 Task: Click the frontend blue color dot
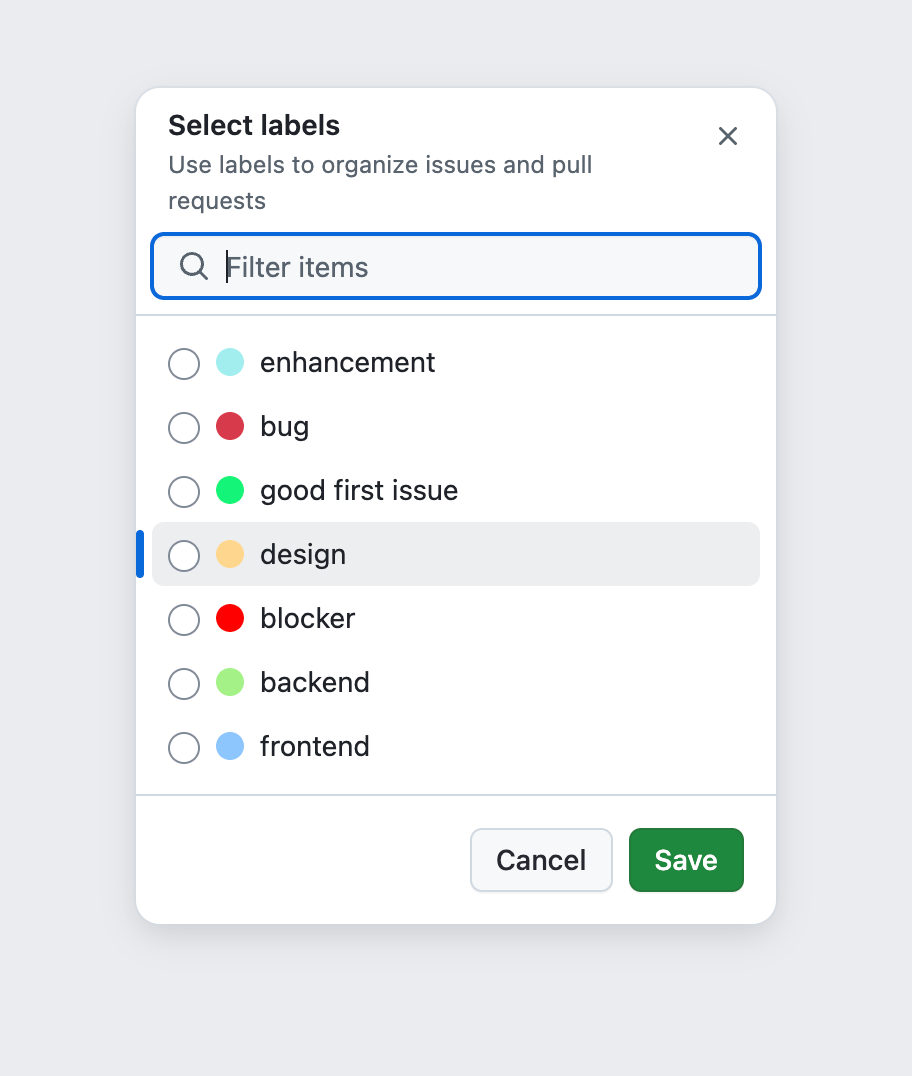pos(230,746)
